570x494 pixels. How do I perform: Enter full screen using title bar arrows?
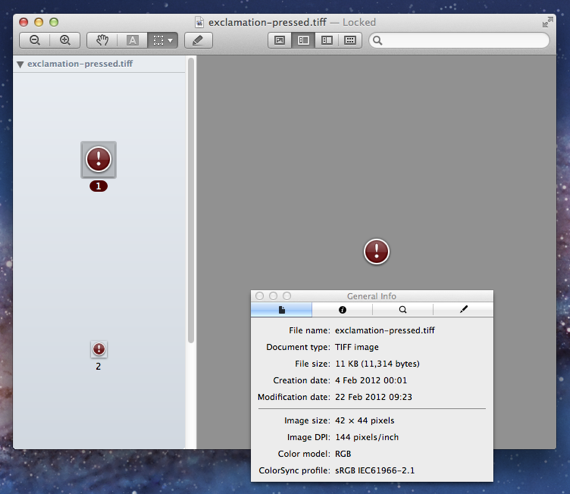coord(547,23)
